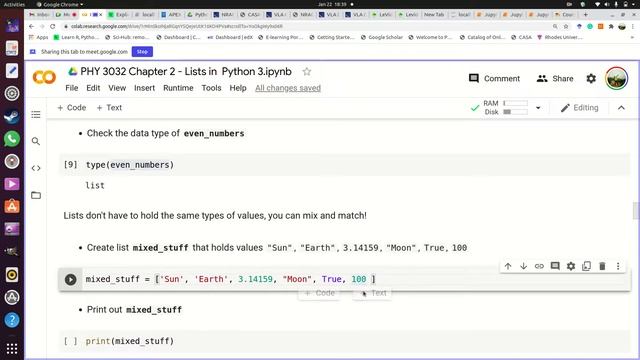Run the mixed_stuff code cell
This screenshot has height=360, width=640.
(x=70, y=280)
